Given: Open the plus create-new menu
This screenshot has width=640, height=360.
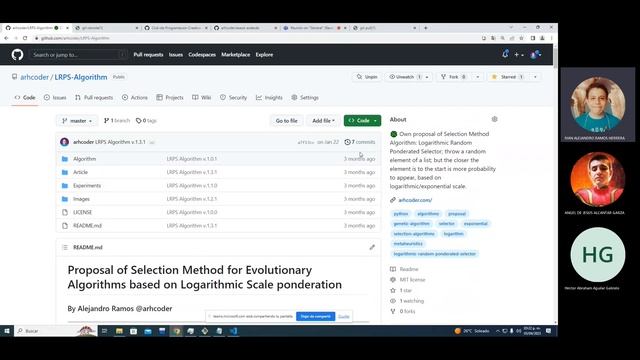Looking at the screenshot, I should (519, 55).
